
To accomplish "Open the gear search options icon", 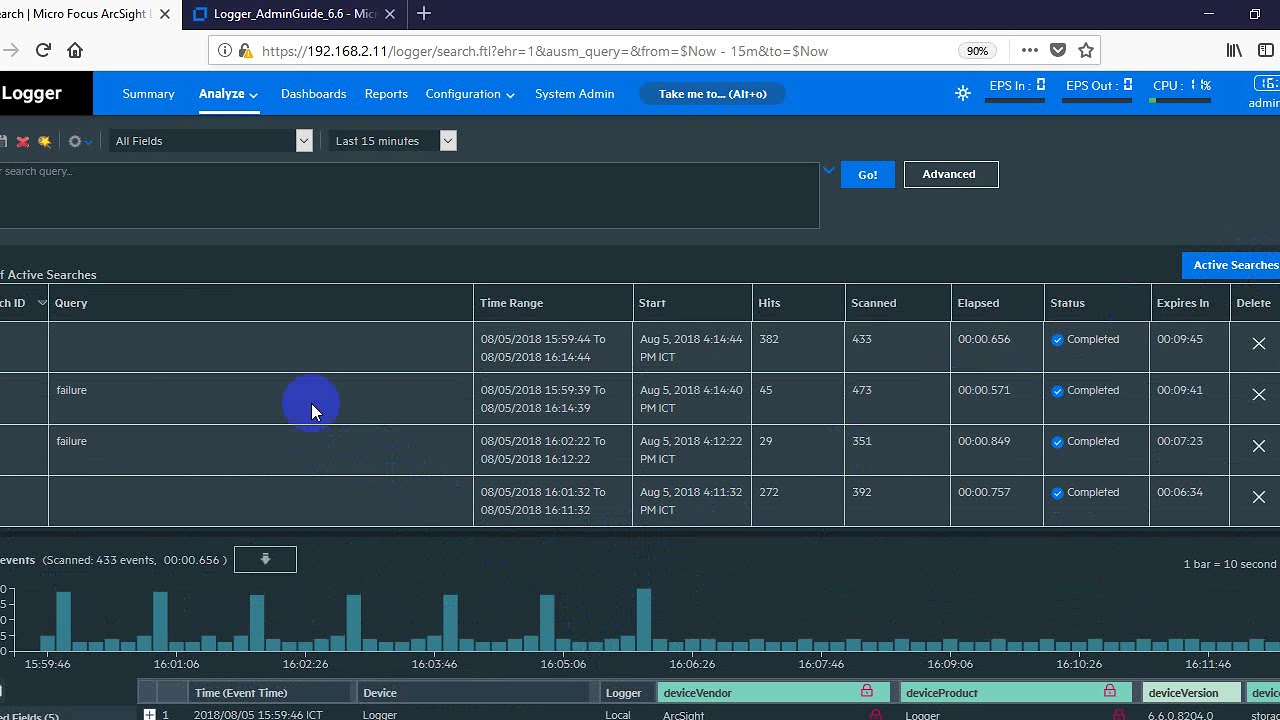I will pos(79,141).
